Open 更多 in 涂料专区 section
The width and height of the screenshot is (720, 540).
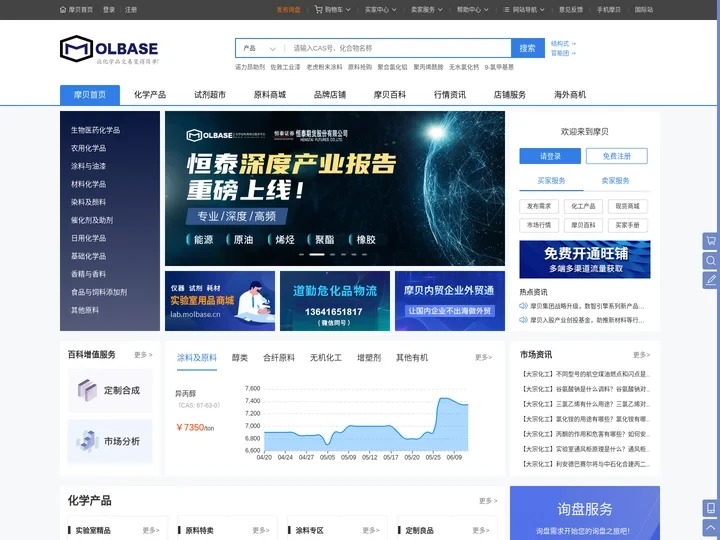click(371, 530)
